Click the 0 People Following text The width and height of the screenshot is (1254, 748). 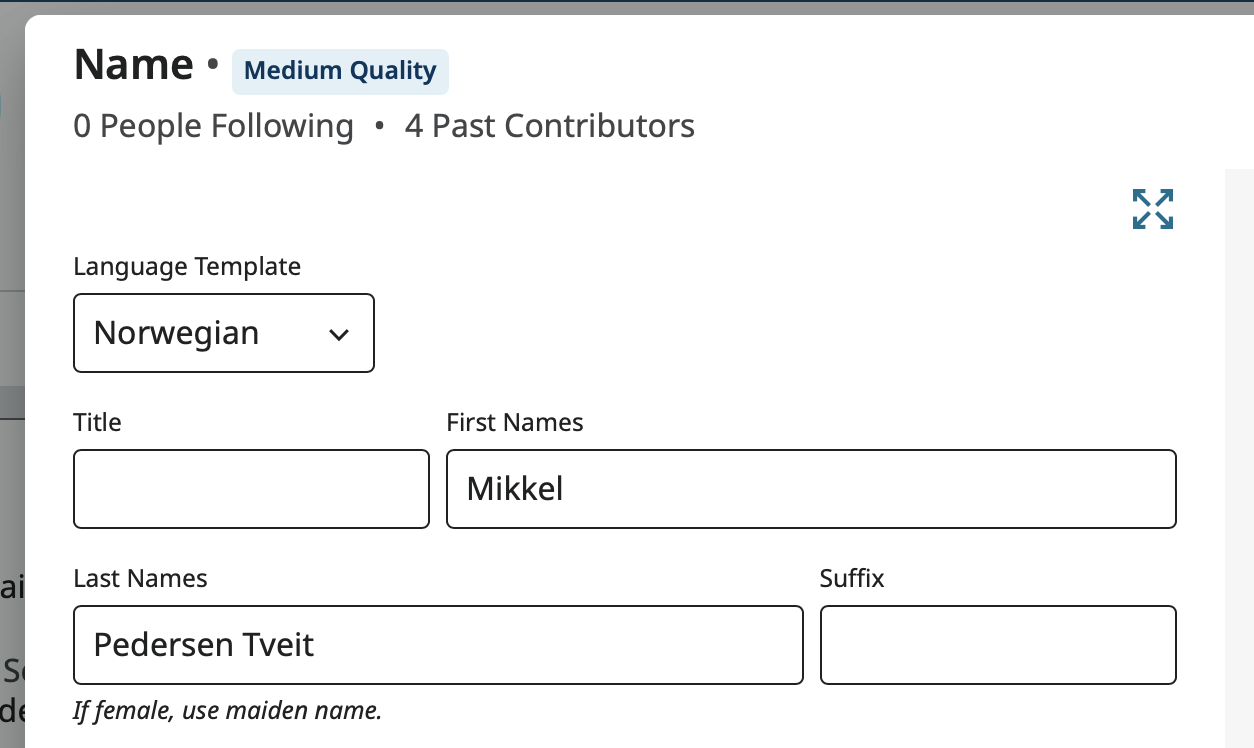pyautogui.click(x=213, y=126)
